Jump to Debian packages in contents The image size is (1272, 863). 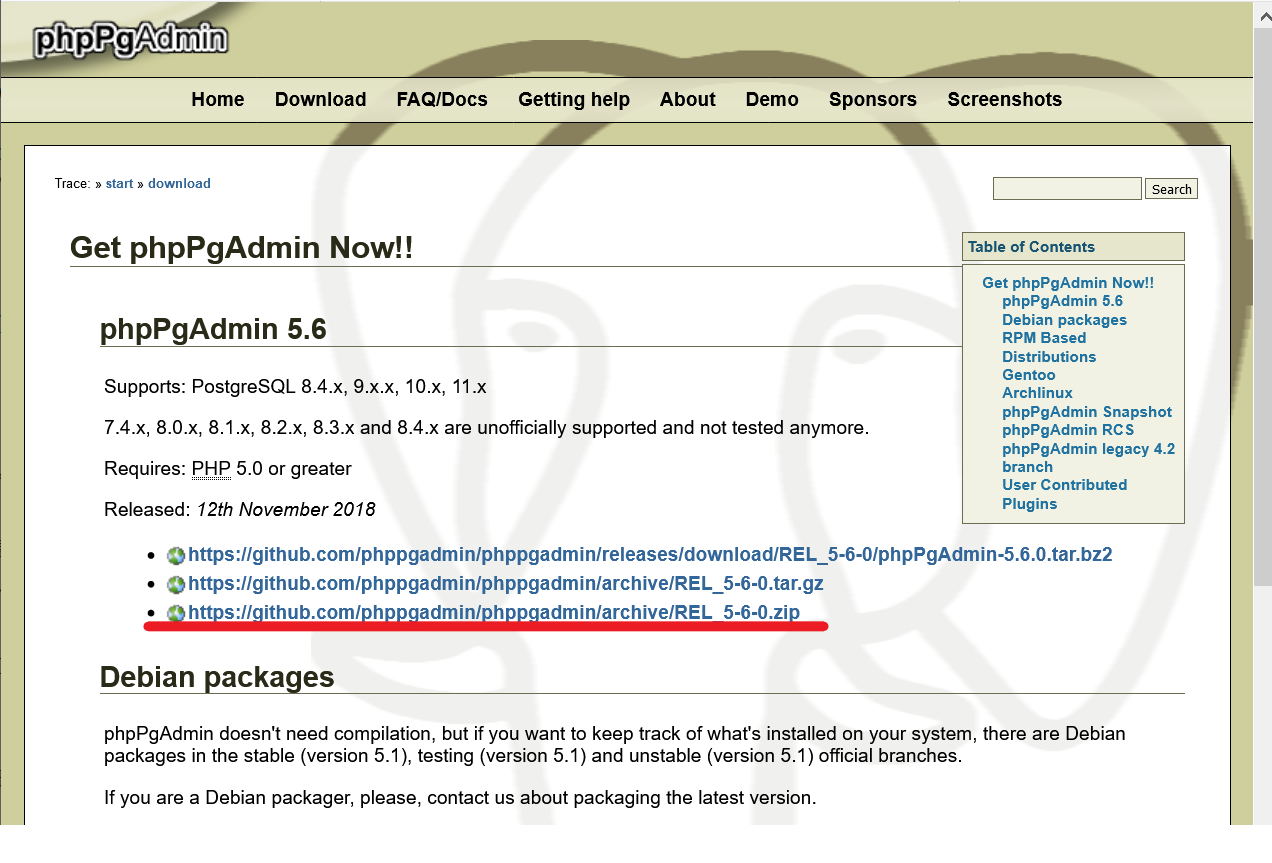pyautogui.click(x=1064, y=320)
